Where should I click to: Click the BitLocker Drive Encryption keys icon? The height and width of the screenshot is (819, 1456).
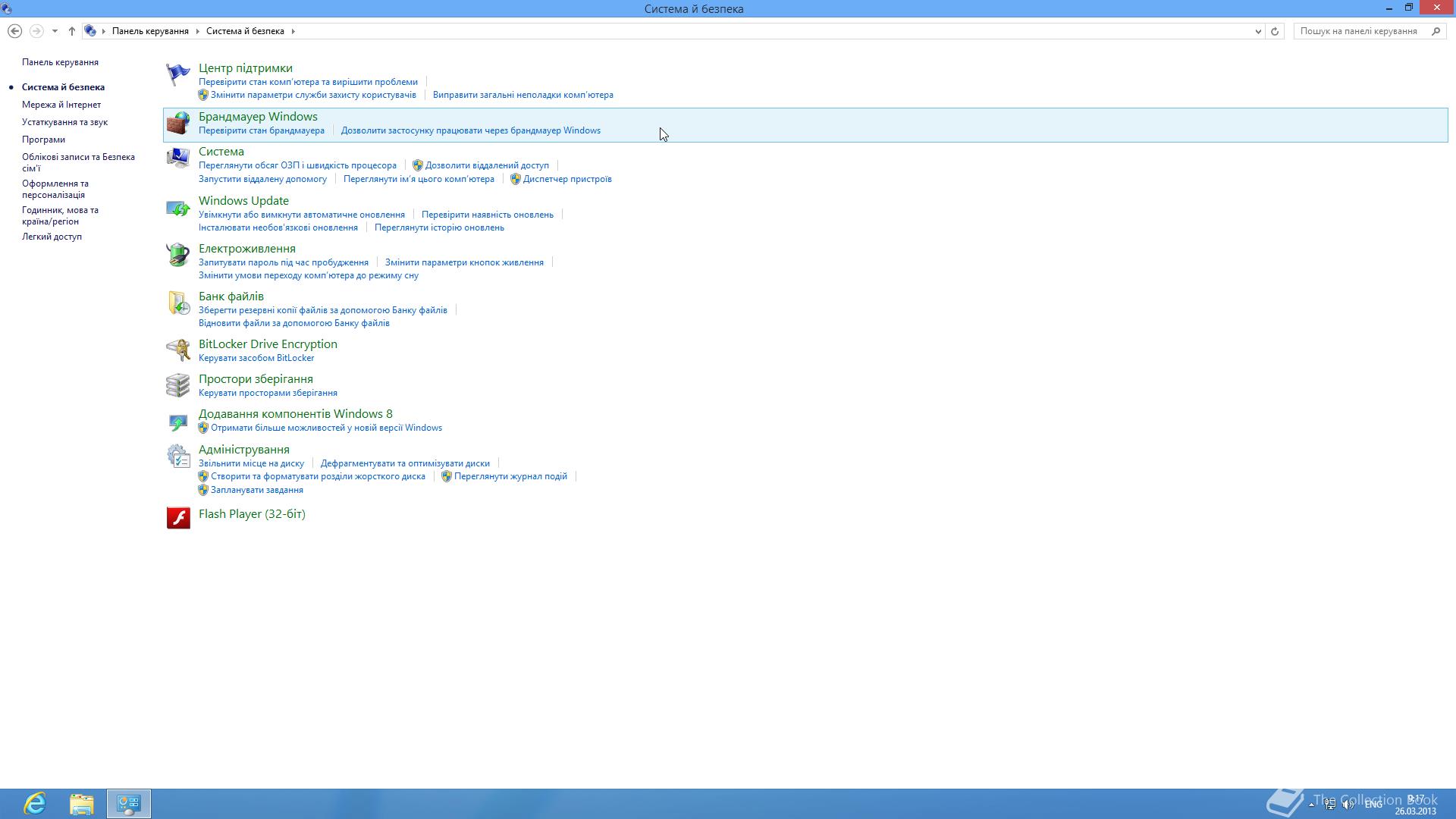pos(178,350)
